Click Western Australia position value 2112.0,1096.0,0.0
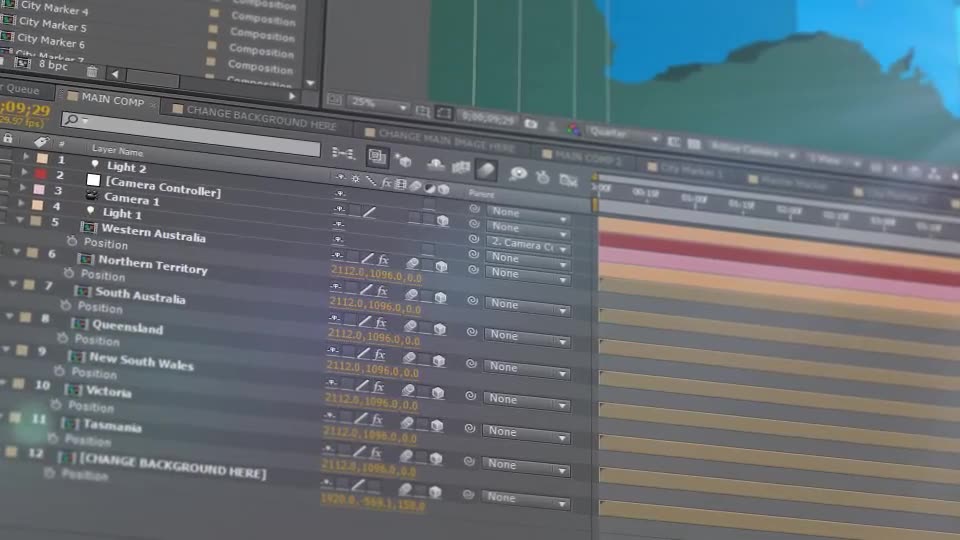The image size is (960, 540). [x=376, y=273]
